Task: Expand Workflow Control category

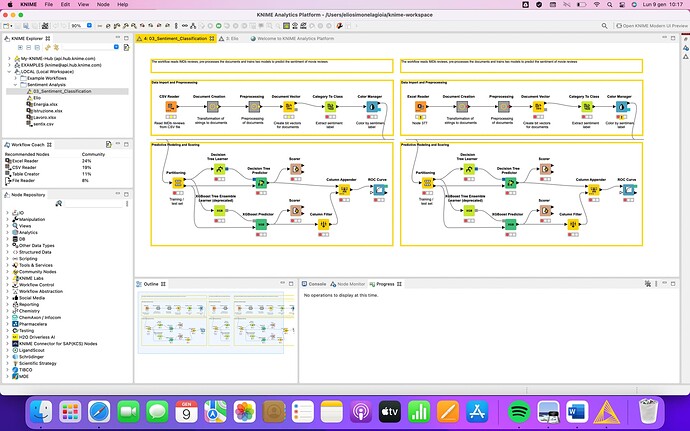Action: pos(7,285)
